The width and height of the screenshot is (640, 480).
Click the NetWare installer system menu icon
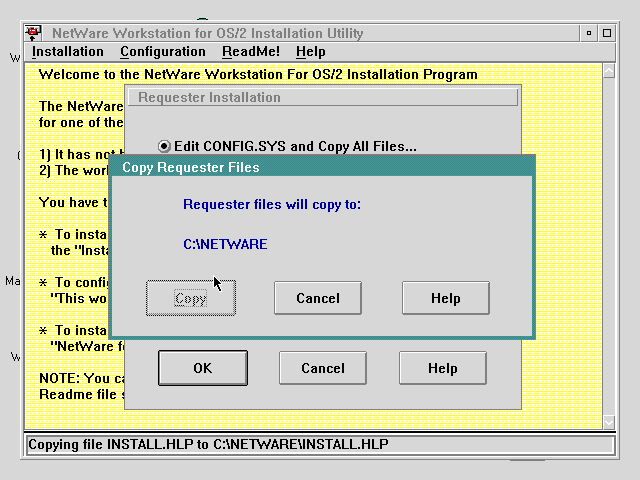coord(33,33)
